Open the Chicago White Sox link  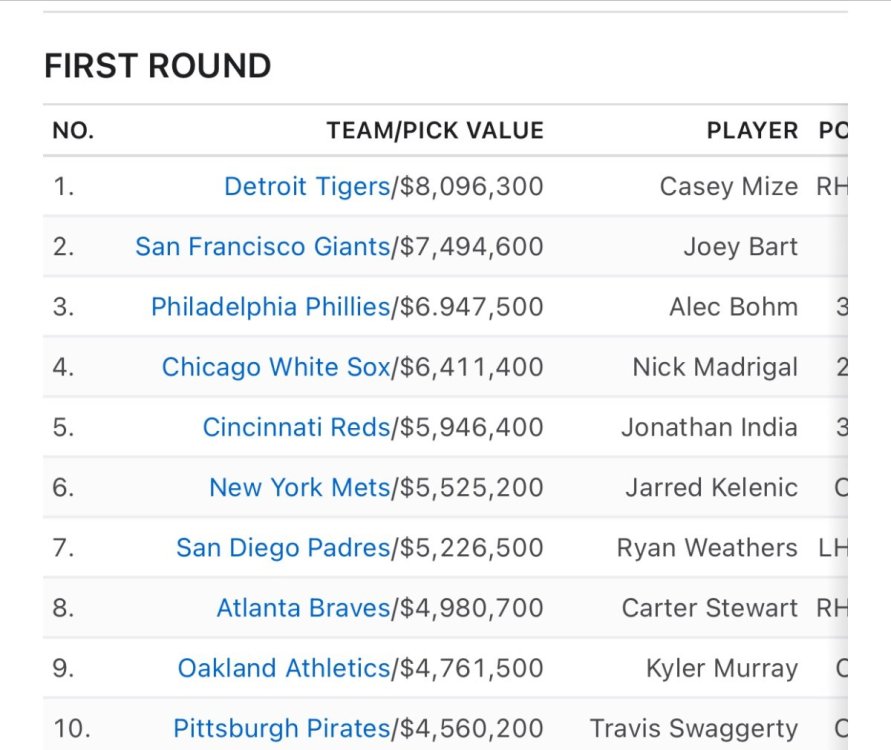coord(276,367)
